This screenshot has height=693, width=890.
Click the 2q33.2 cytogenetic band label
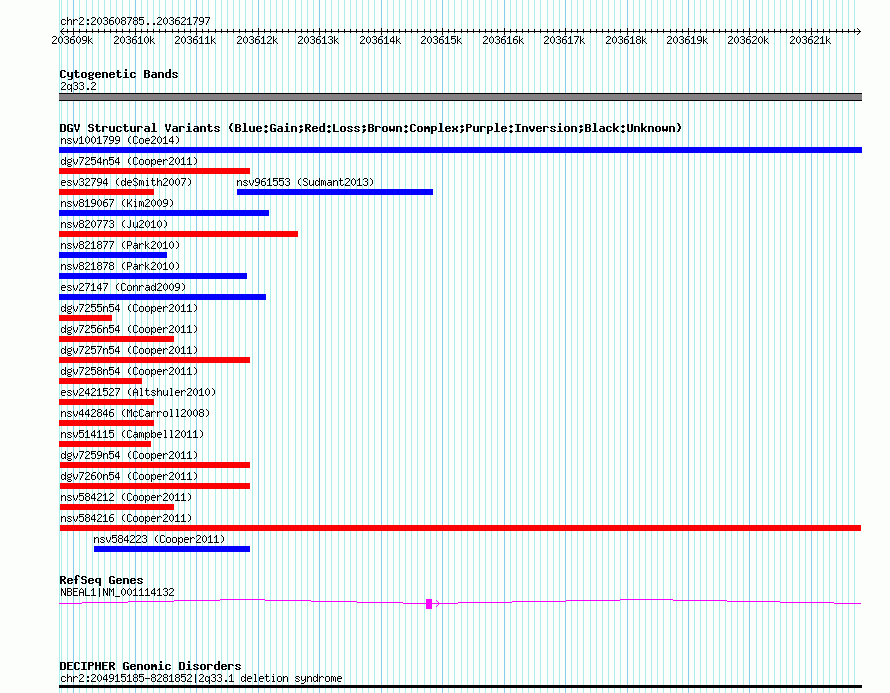78,86
